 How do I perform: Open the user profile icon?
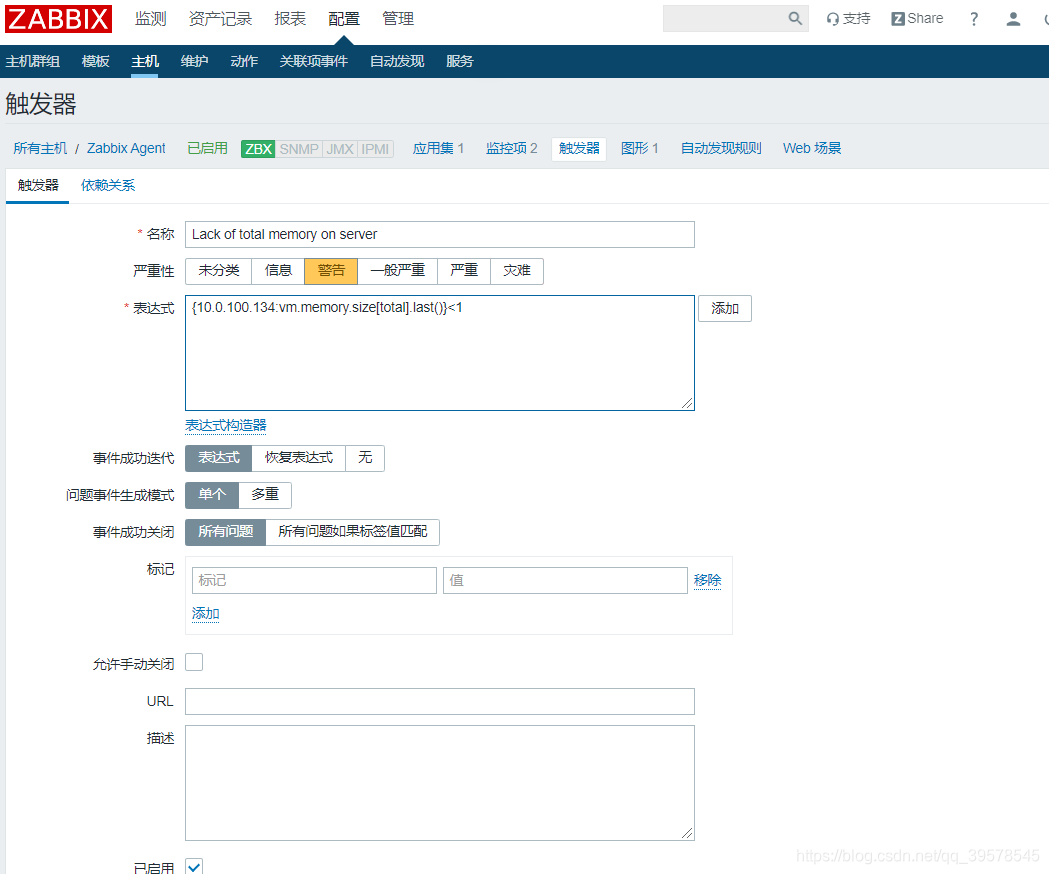1014,19
